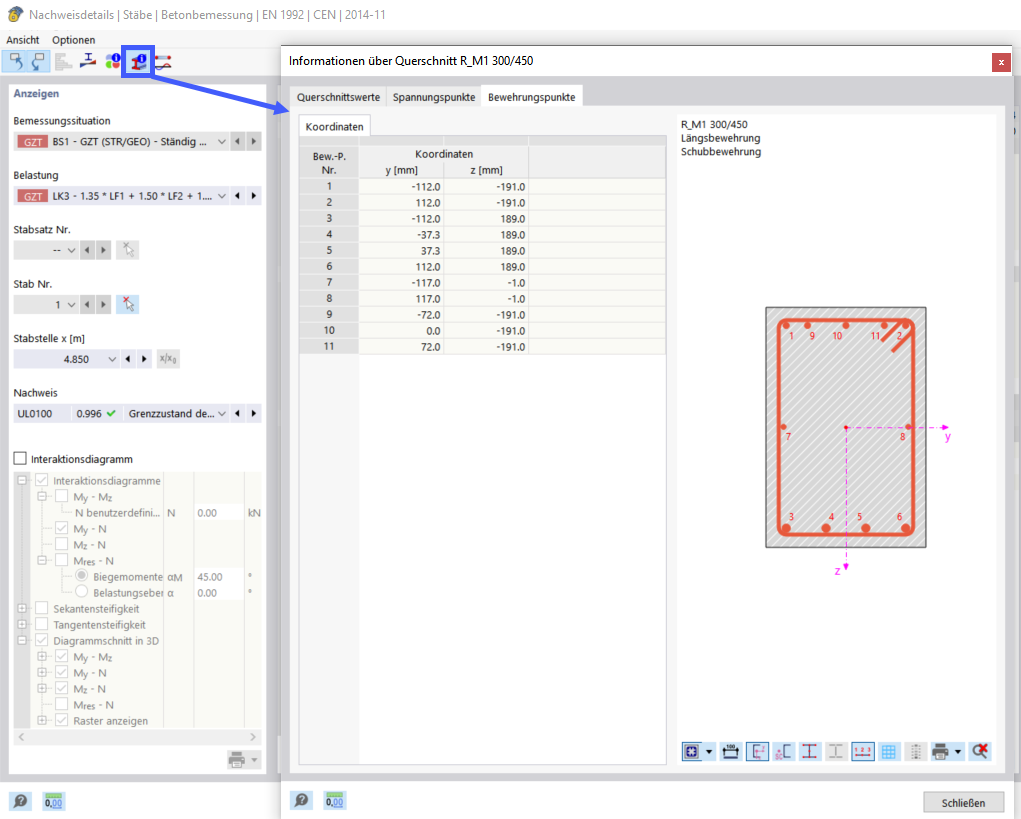Open the Nachweis Grenzzustand dropdown
The height and width of the screenshot is (819, 1021).
tap(221, 413)
